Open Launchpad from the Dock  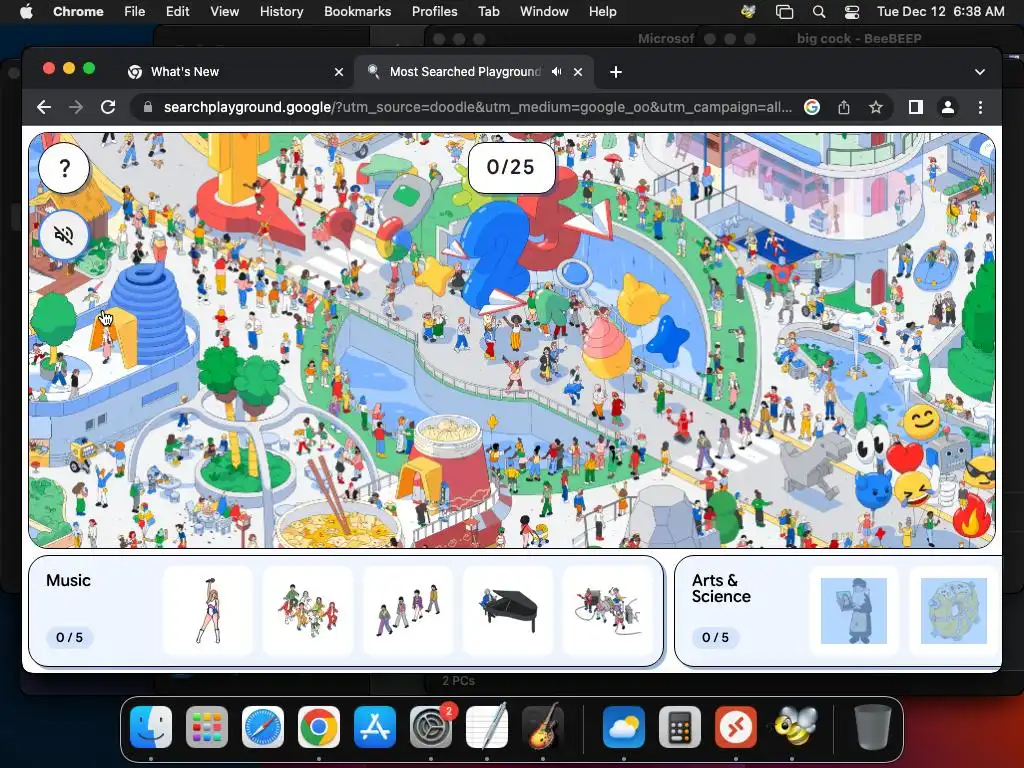[207, 727]
